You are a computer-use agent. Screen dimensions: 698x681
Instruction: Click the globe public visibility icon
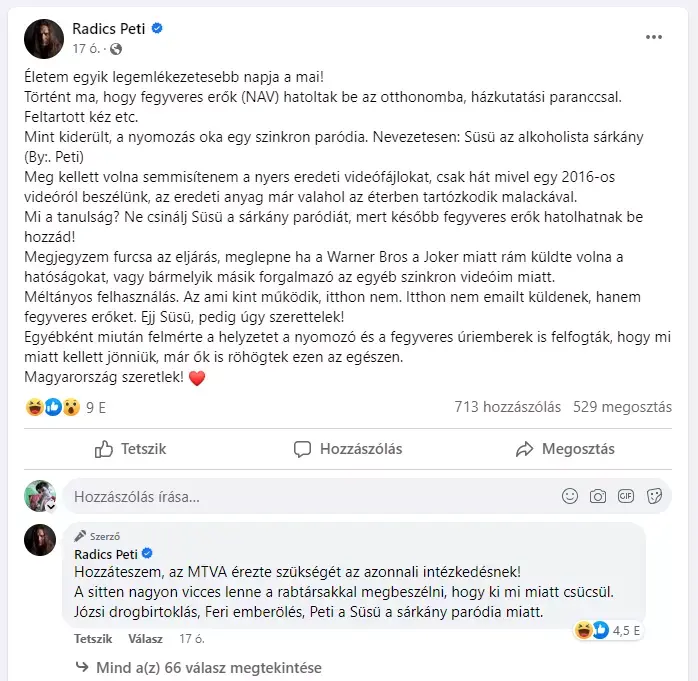[x=116, y=49]
